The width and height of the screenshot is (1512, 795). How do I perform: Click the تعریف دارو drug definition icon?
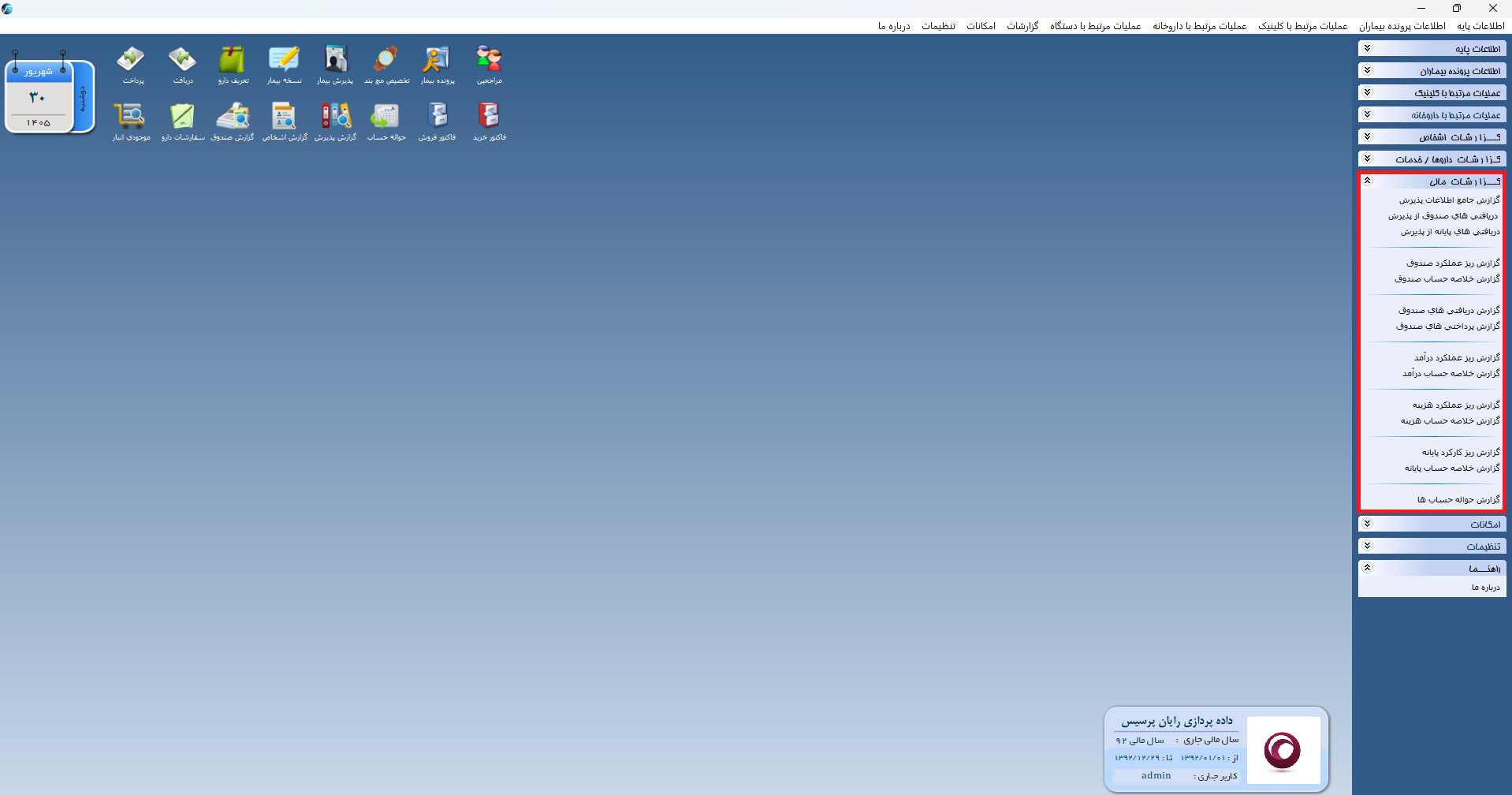click(x=233, y=64)
